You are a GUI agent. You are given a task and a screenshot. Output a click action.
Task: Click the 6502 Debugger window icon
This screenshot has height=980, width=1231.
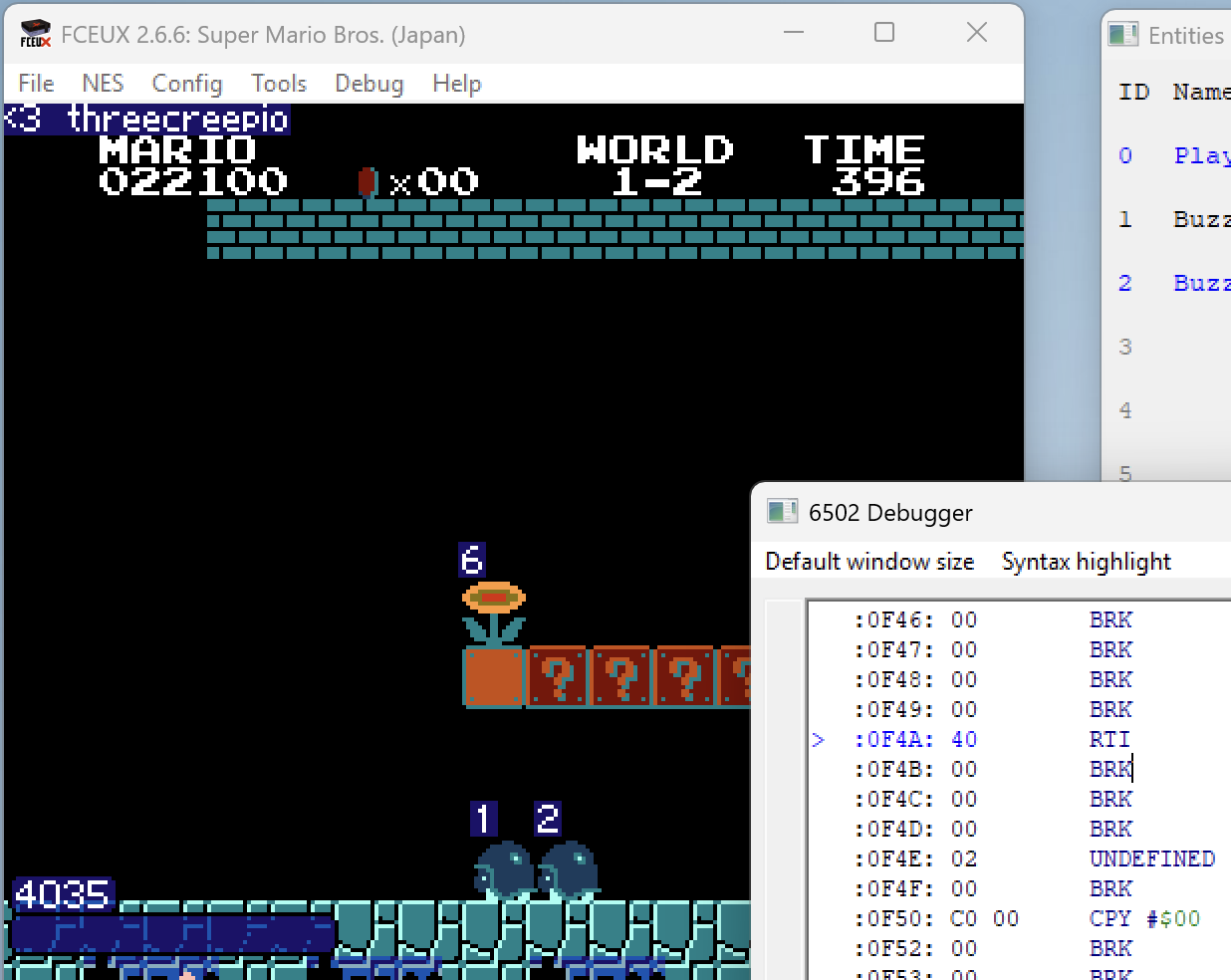pyautogui.click(x=782, y=512)
